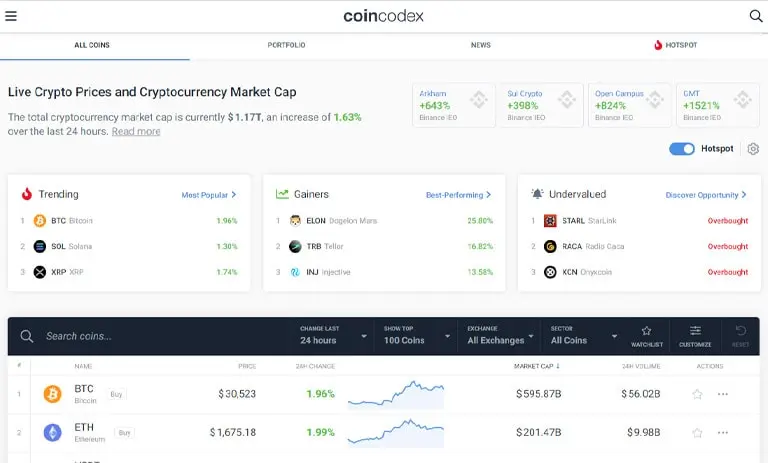
Task: Open the Change Last 24 hours dropdown
Action: [333, 336]
